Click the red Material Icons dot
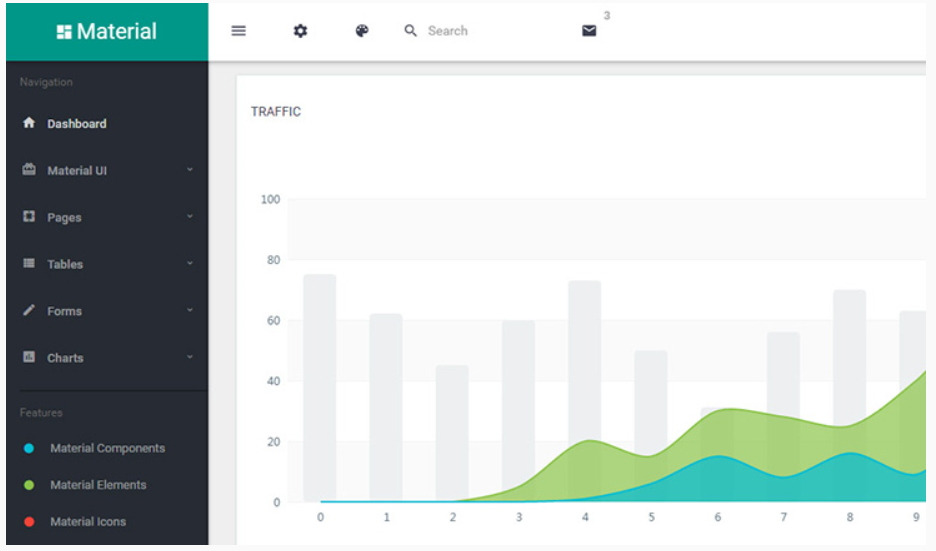This screenshot has width=936, height=551. (29, 522)
